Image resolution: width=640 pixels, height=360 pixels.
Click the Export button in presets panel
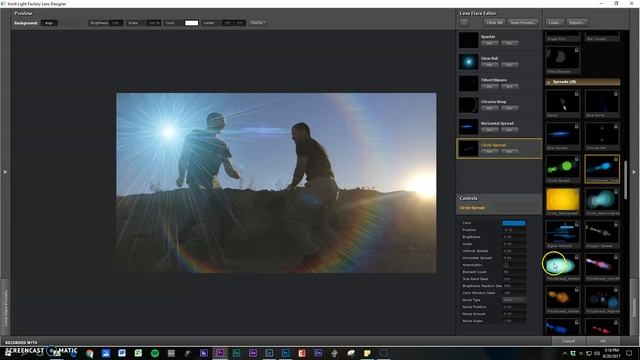(x=577, y=22)
